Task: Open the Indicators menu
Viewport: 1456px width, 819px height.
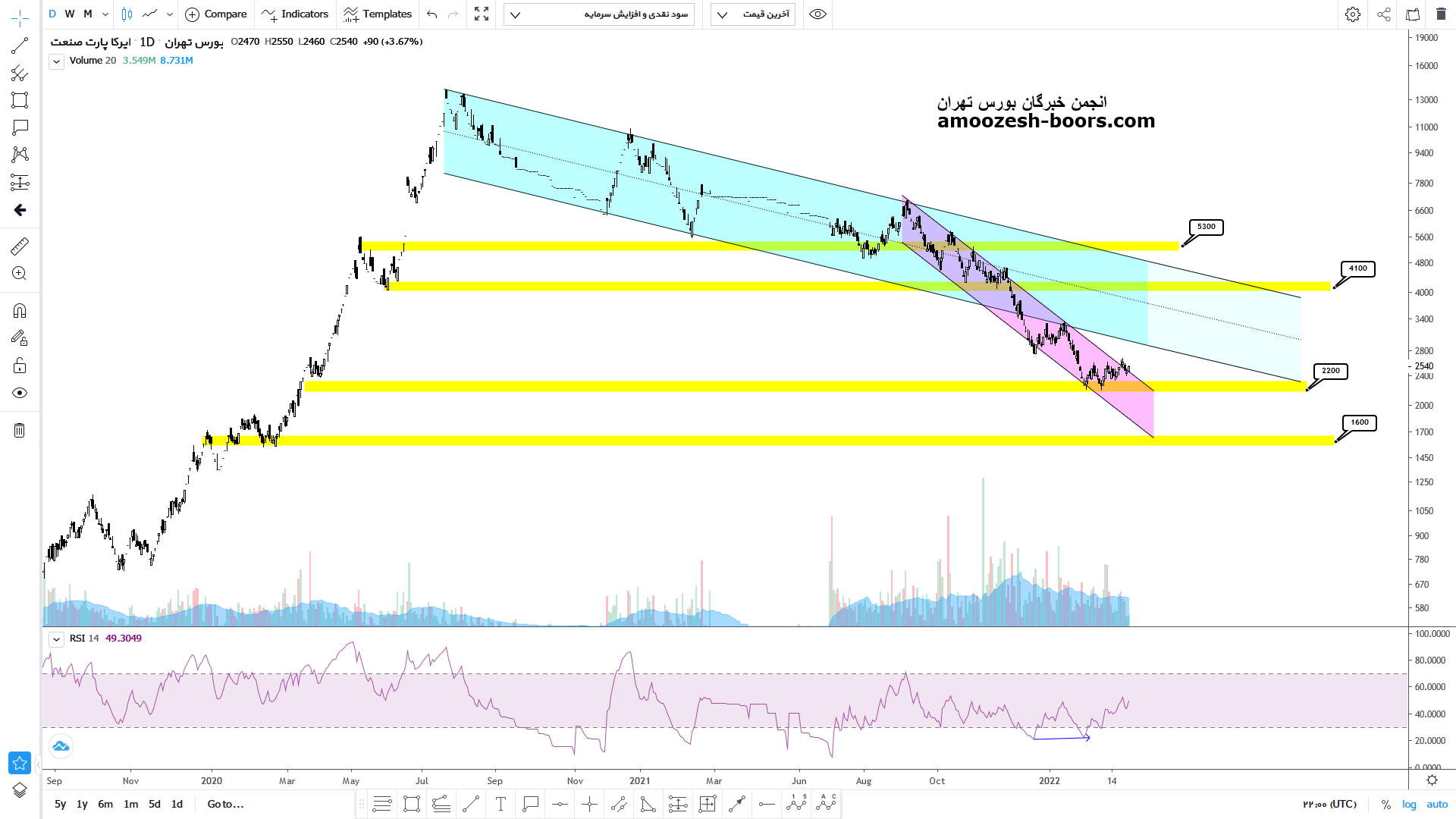Action: [x=294, y=14]
